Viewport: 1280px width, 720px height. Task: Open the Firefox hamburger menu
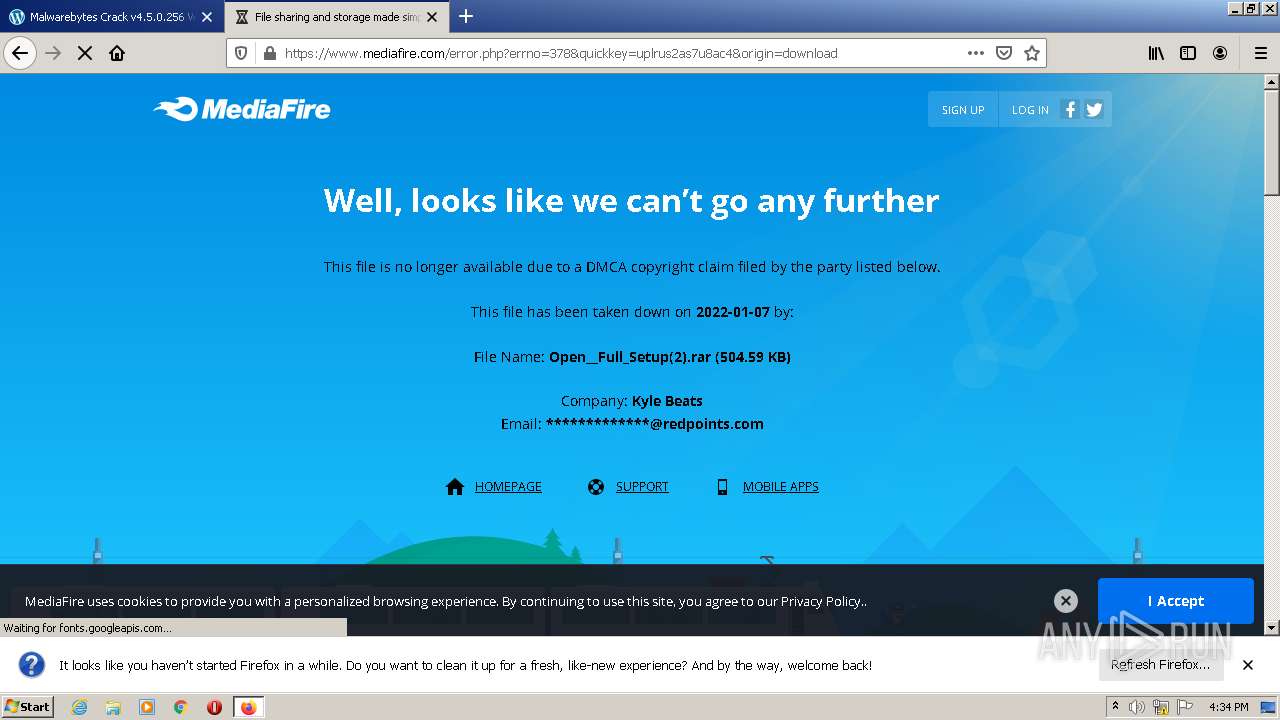[1260, 53]
